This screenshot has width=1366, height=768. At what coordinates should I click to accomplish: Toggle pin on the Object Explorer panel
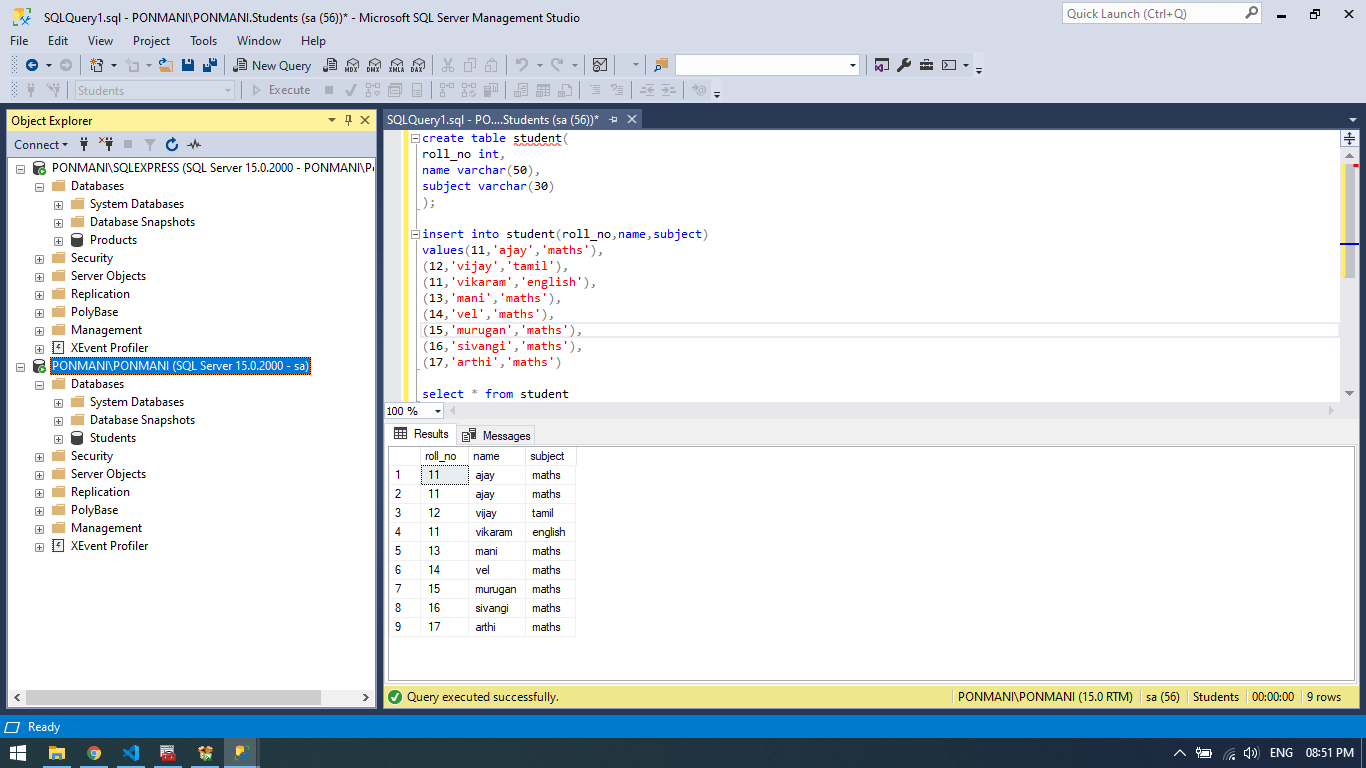[346, 120]
